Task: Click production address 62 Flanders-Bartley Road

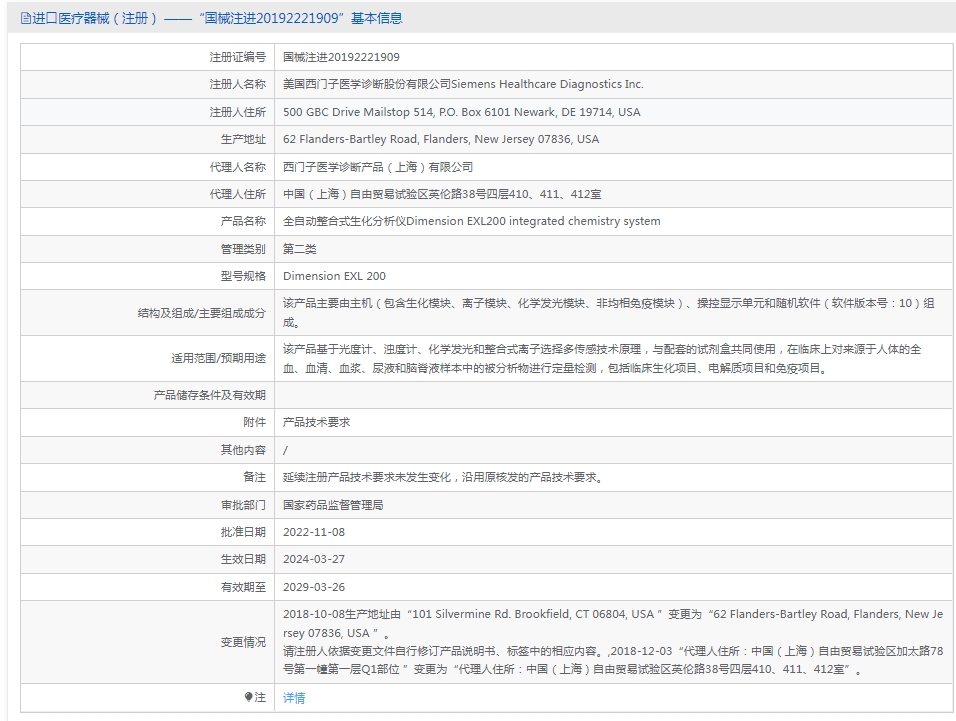Action: 441,139
